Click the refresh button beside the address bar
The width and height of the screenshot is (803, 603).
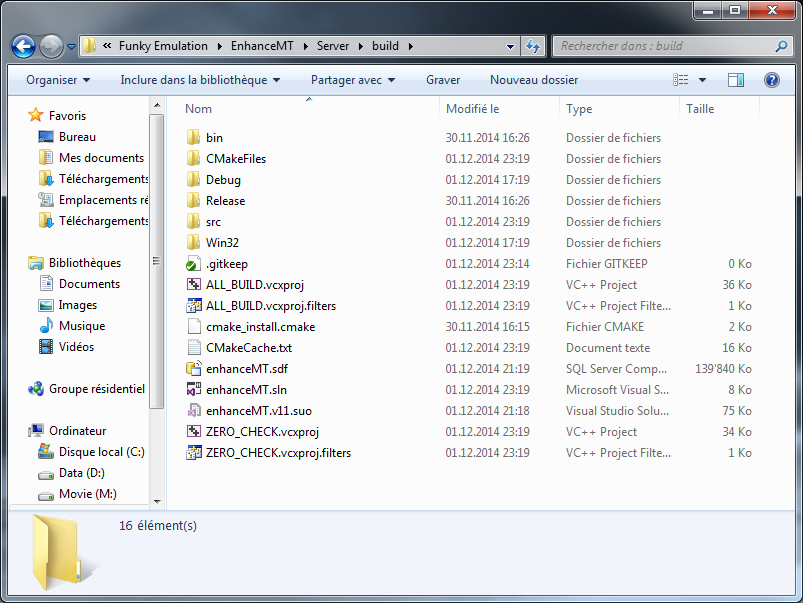(533, 46)
